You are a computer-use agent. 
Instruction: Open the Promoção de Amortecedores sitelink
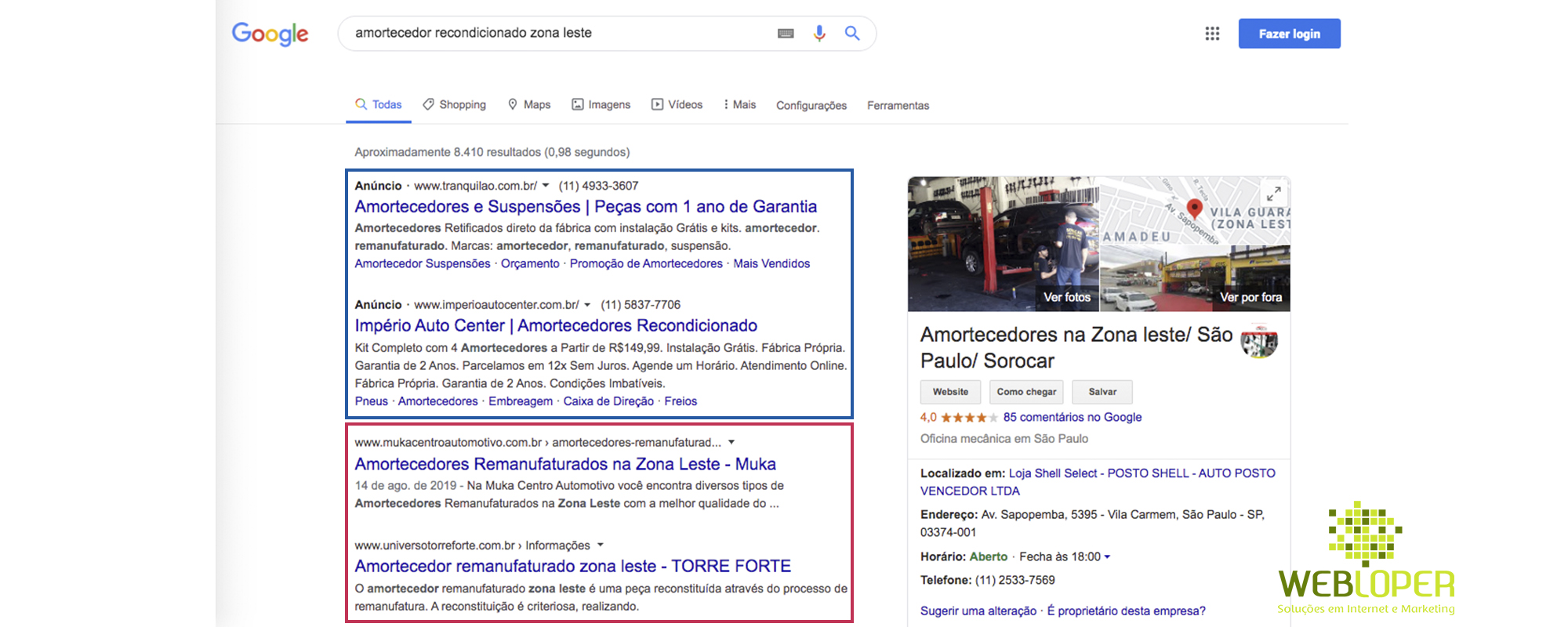click(x=646, y=263)
